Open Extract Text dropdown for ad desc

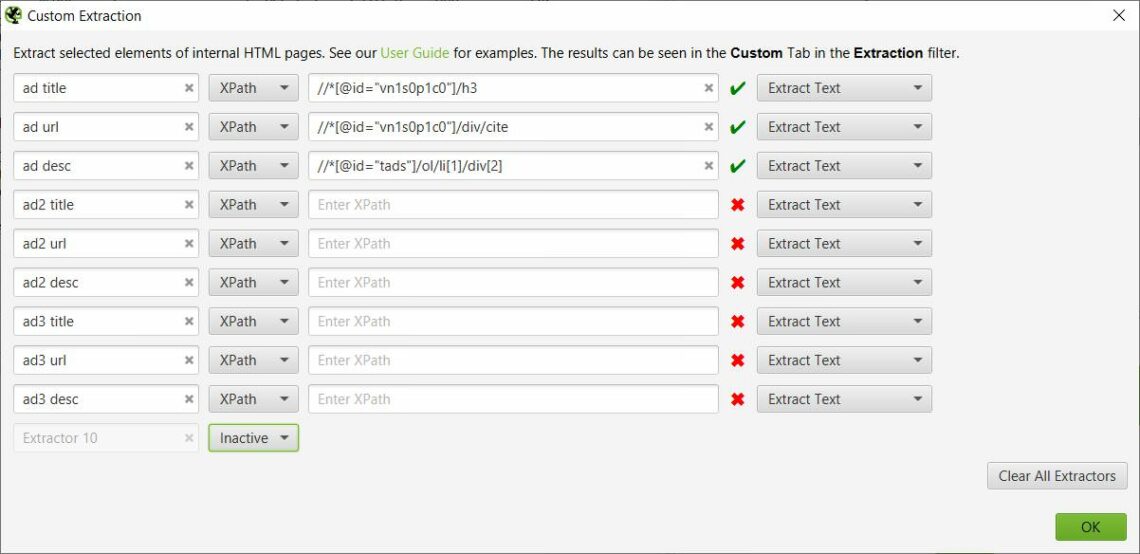coord(844,166)
